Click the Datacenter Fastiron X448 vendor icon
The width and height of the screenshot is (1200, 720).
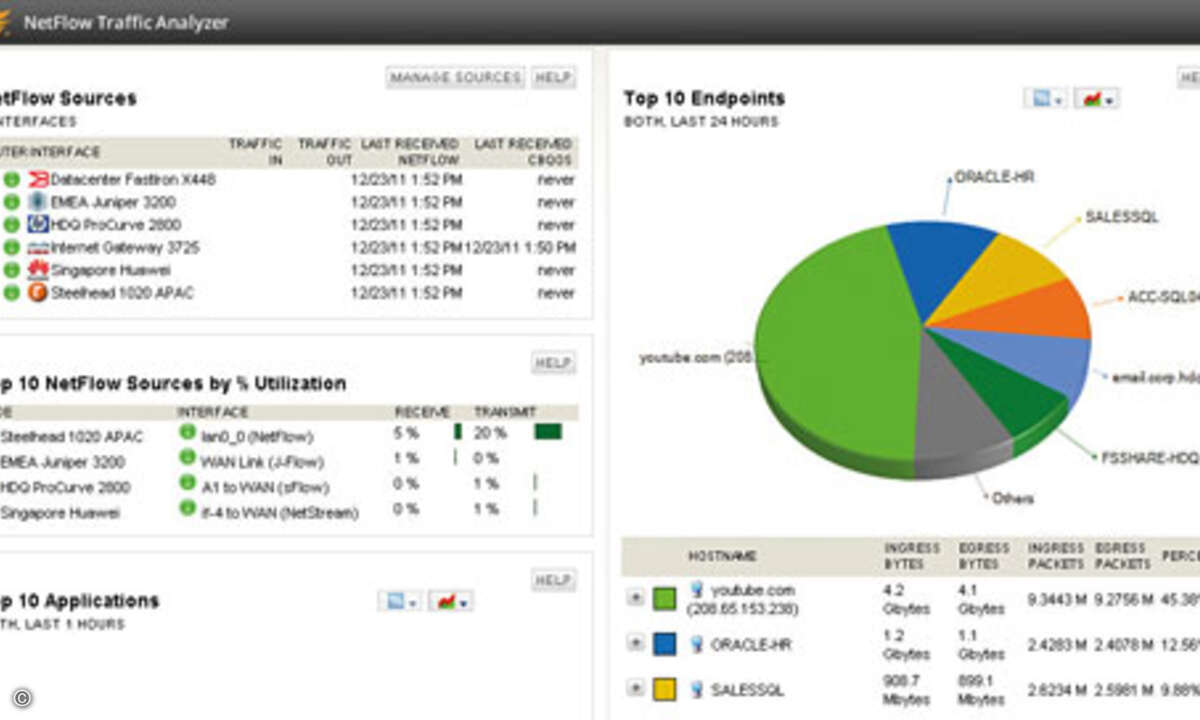pyautogui.click(x=38, y=180)
